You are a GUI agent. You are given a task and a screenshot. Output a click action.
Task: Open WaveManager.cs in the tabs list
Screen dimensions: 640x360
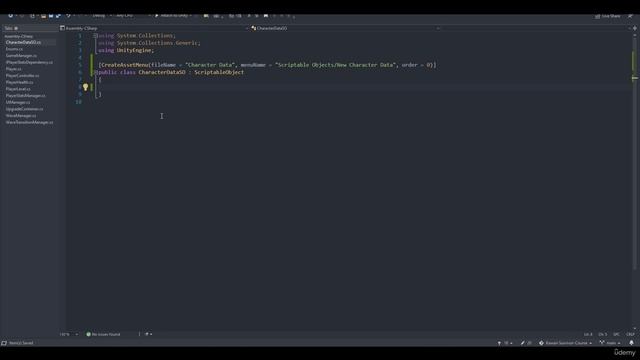click(x=21, y=116)
